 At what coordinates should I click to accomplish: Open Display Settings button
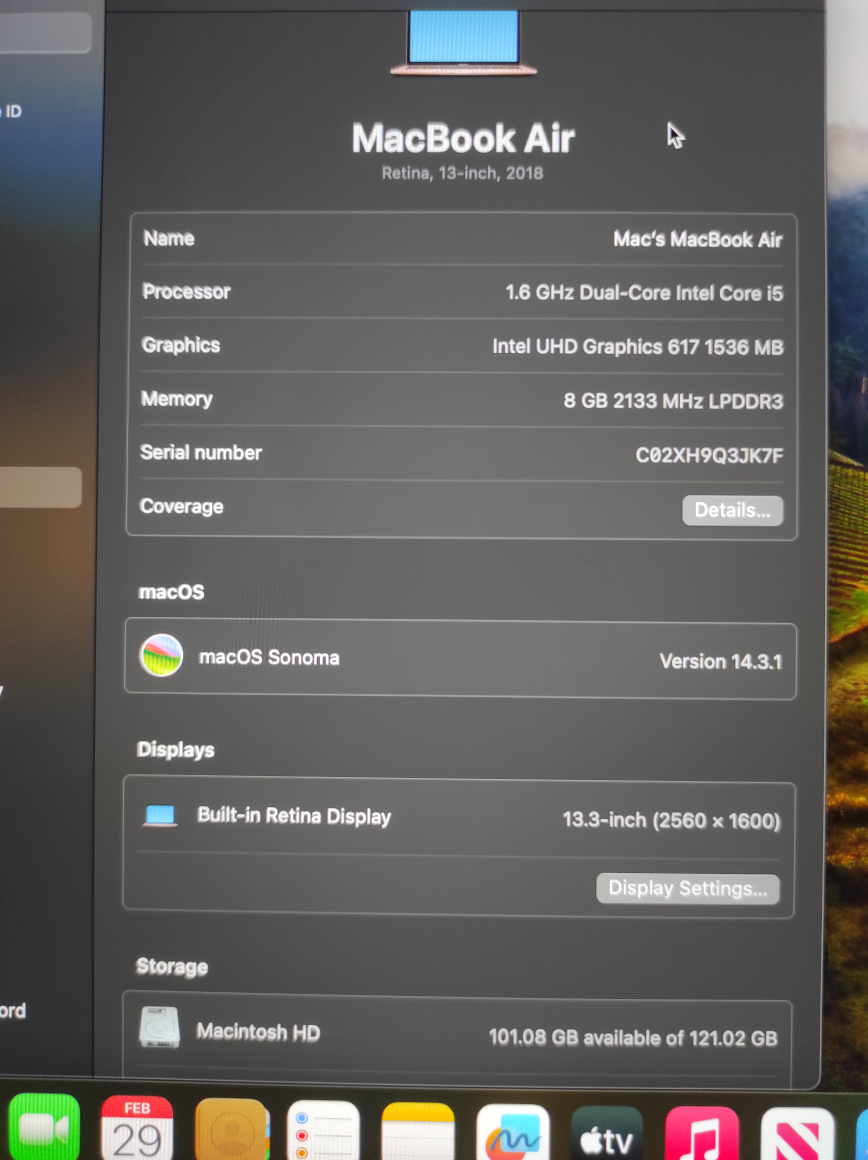pos(687,888)
